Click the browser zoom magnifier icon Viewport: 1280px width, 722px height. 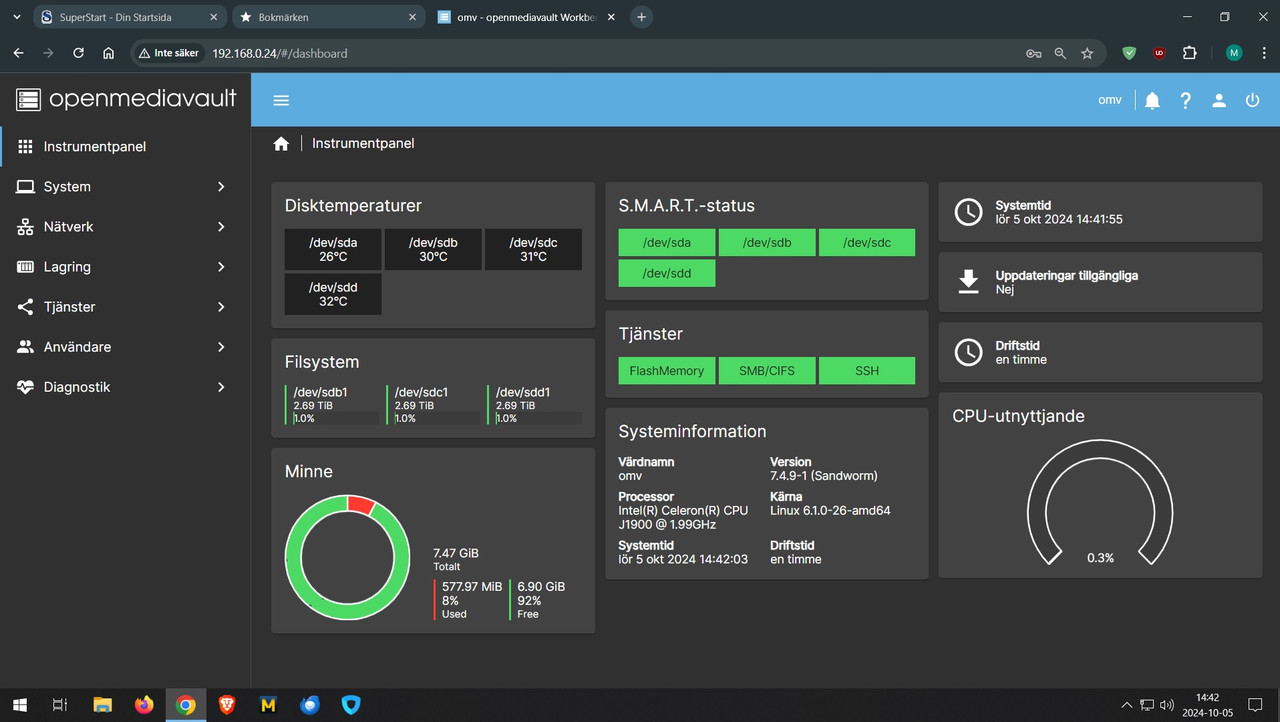coord(1060,53)
